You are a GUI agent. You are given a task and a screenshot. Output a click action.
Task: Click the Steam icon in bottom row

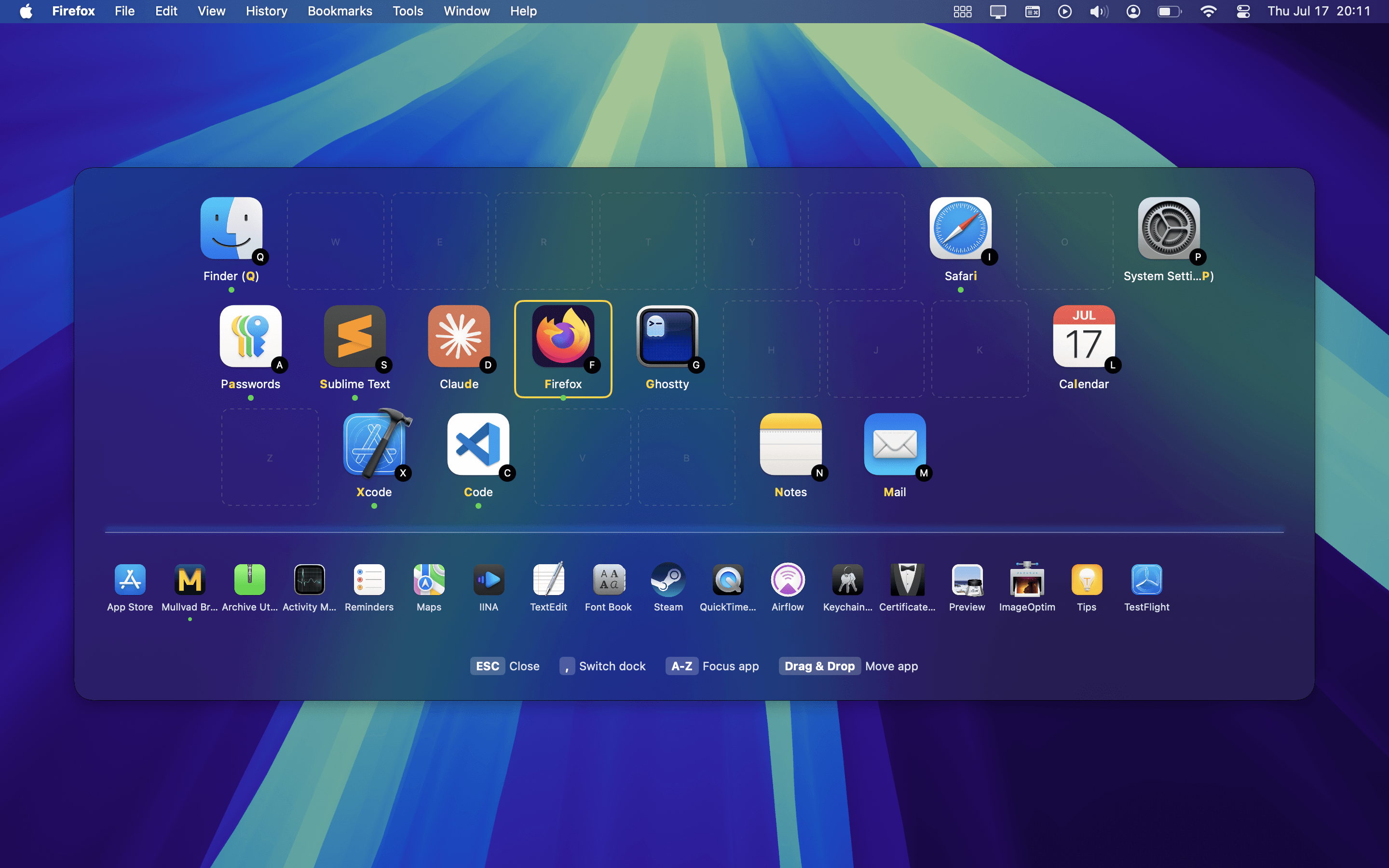coord(668,580)
